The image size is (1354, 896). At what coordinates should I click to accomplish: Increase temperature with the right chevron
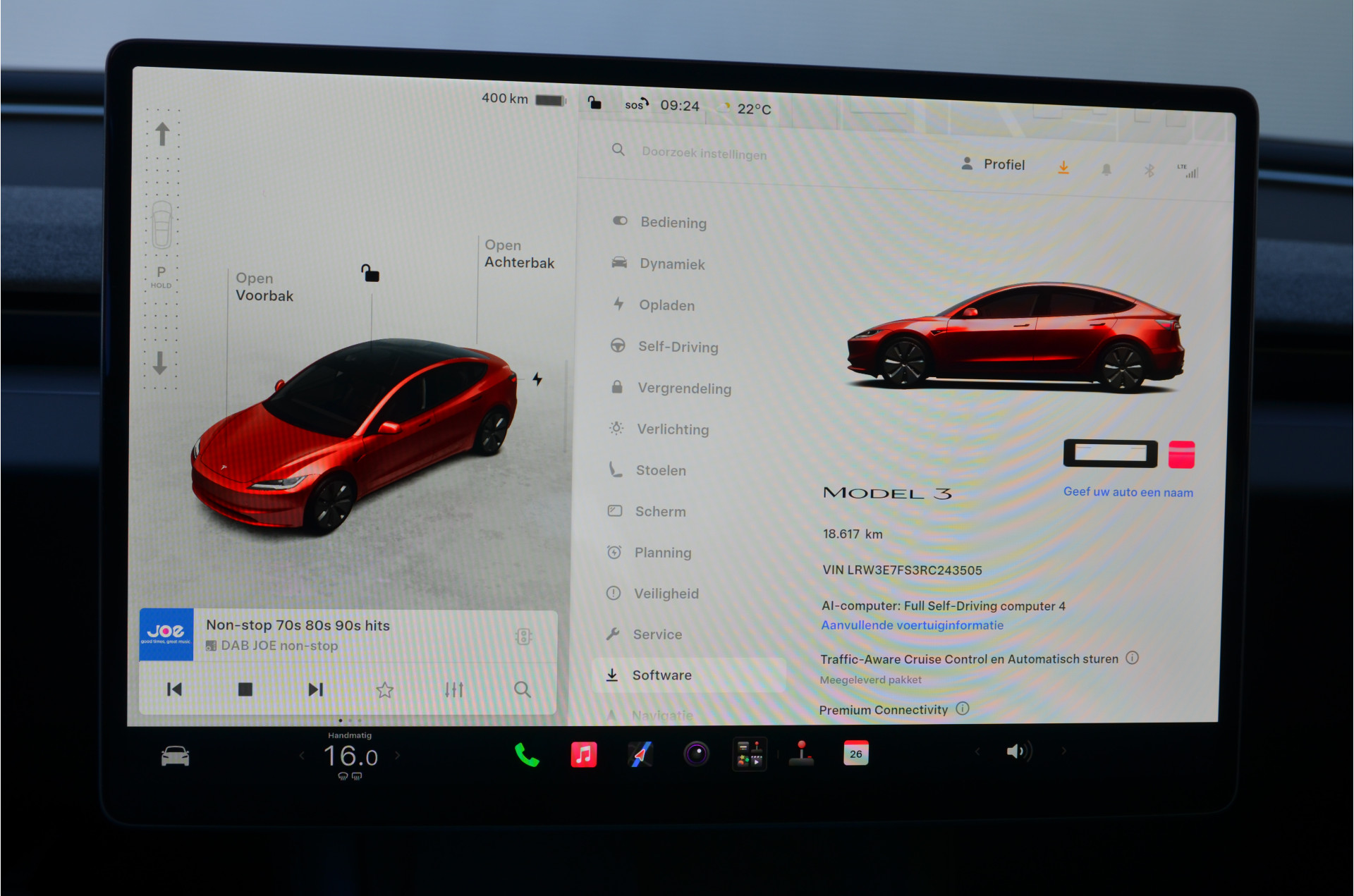point(398,755)
